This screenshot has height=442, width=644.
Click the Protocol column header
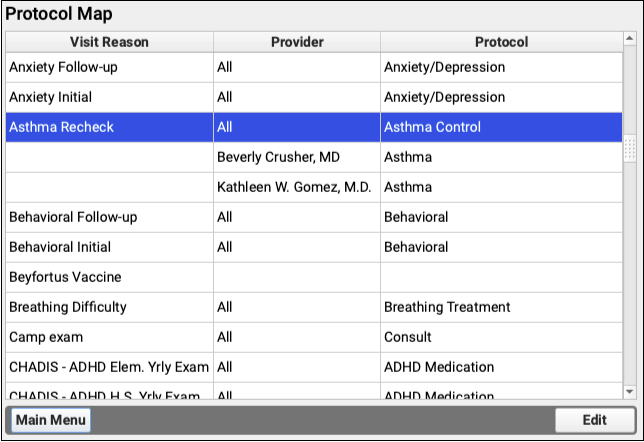(x=500, y=42)
